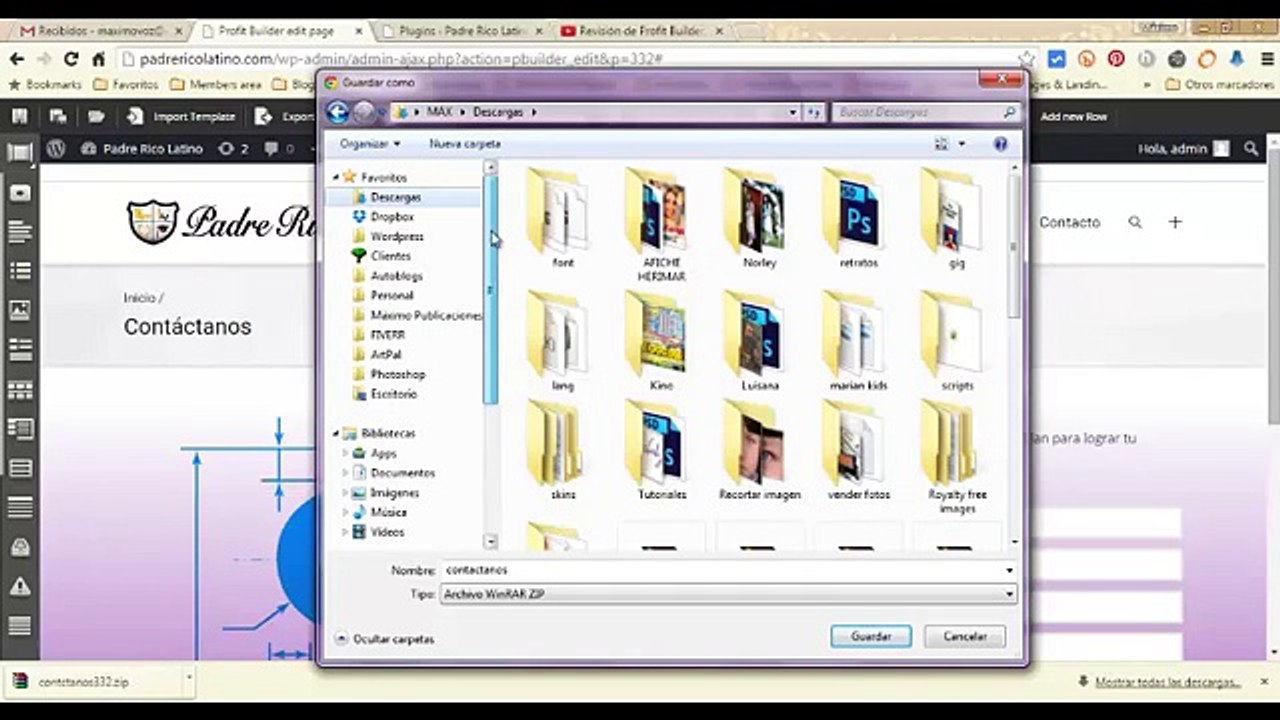
Task: Click Ocultar carpetas toggle
Action: [385, 638]
